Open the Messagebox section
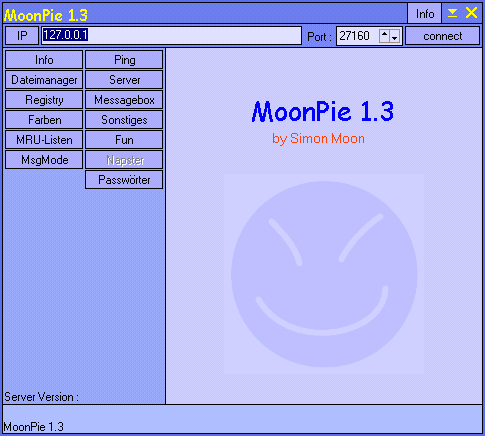This screenshot has height=436, width=485. 124,100
